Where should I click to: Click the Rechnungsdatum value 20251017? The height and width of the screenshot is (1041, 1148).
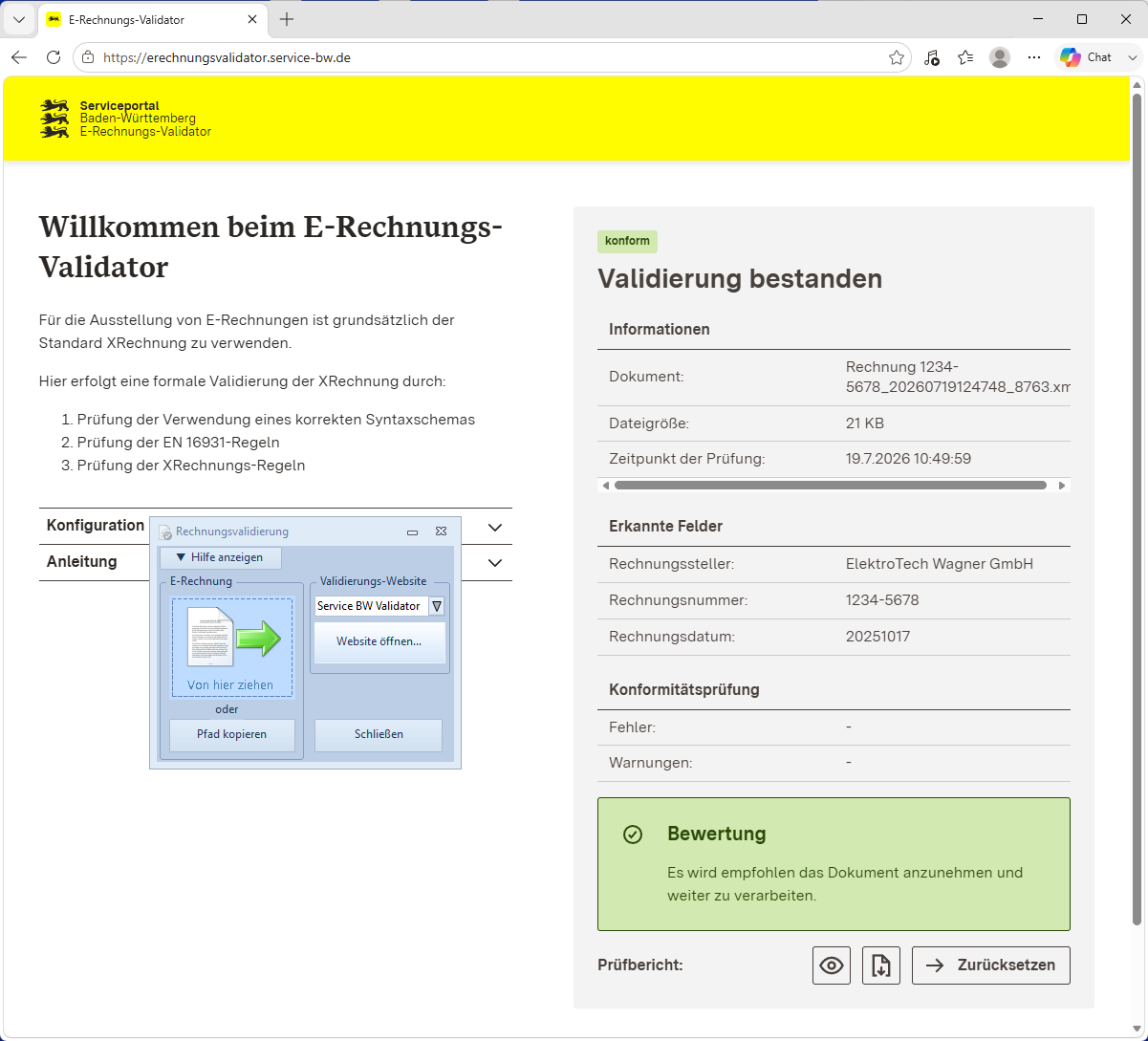tap(878, 637)
